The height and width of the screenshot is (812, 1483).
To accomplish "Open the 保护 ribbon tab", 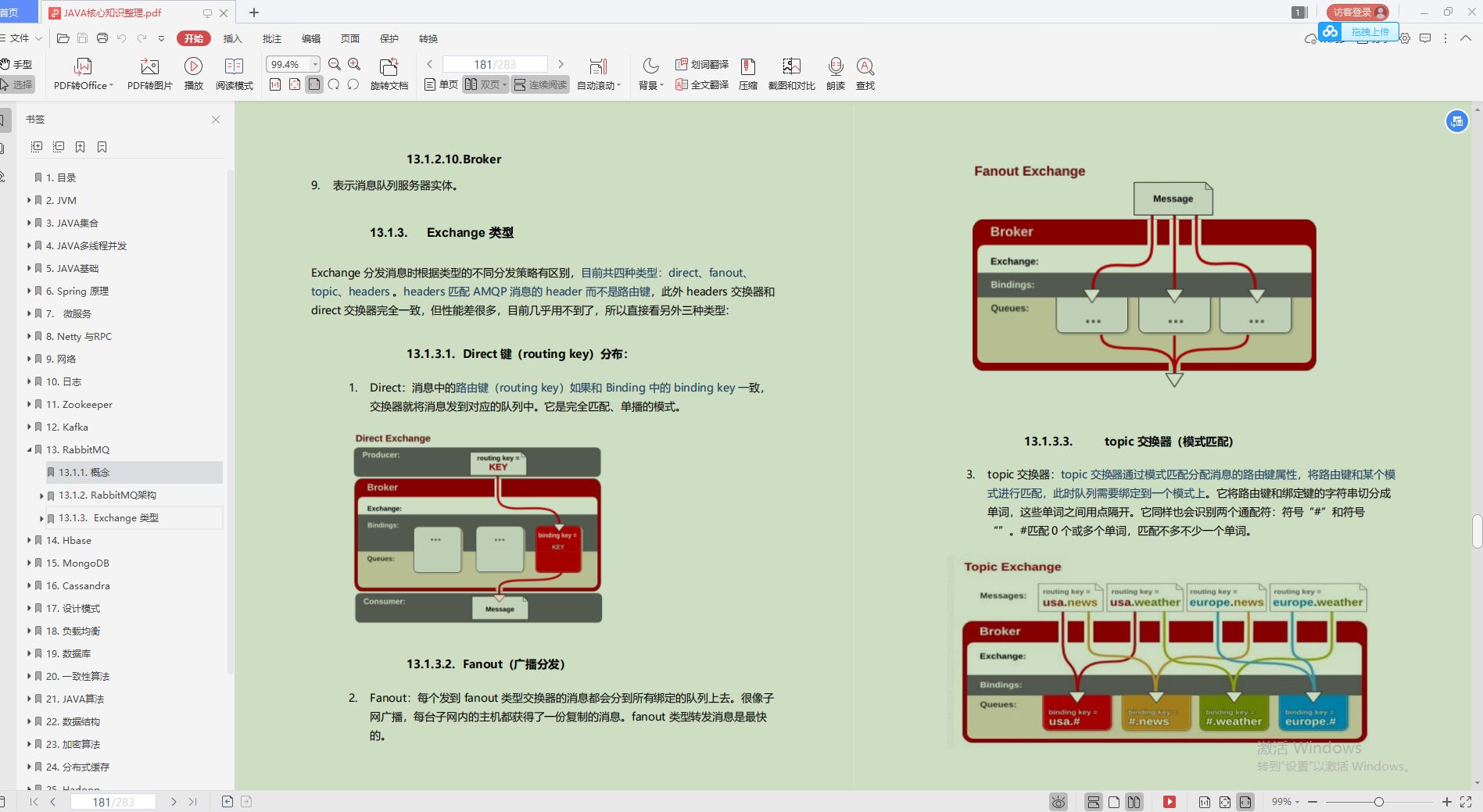I will point(389,38).
